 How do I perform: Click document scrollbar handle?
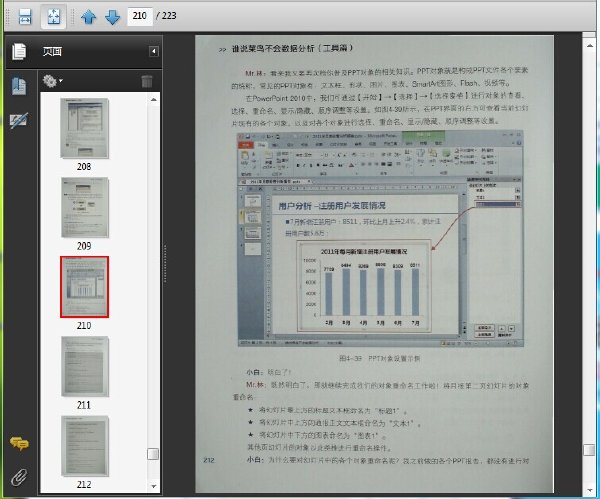(x=589, y=450)
